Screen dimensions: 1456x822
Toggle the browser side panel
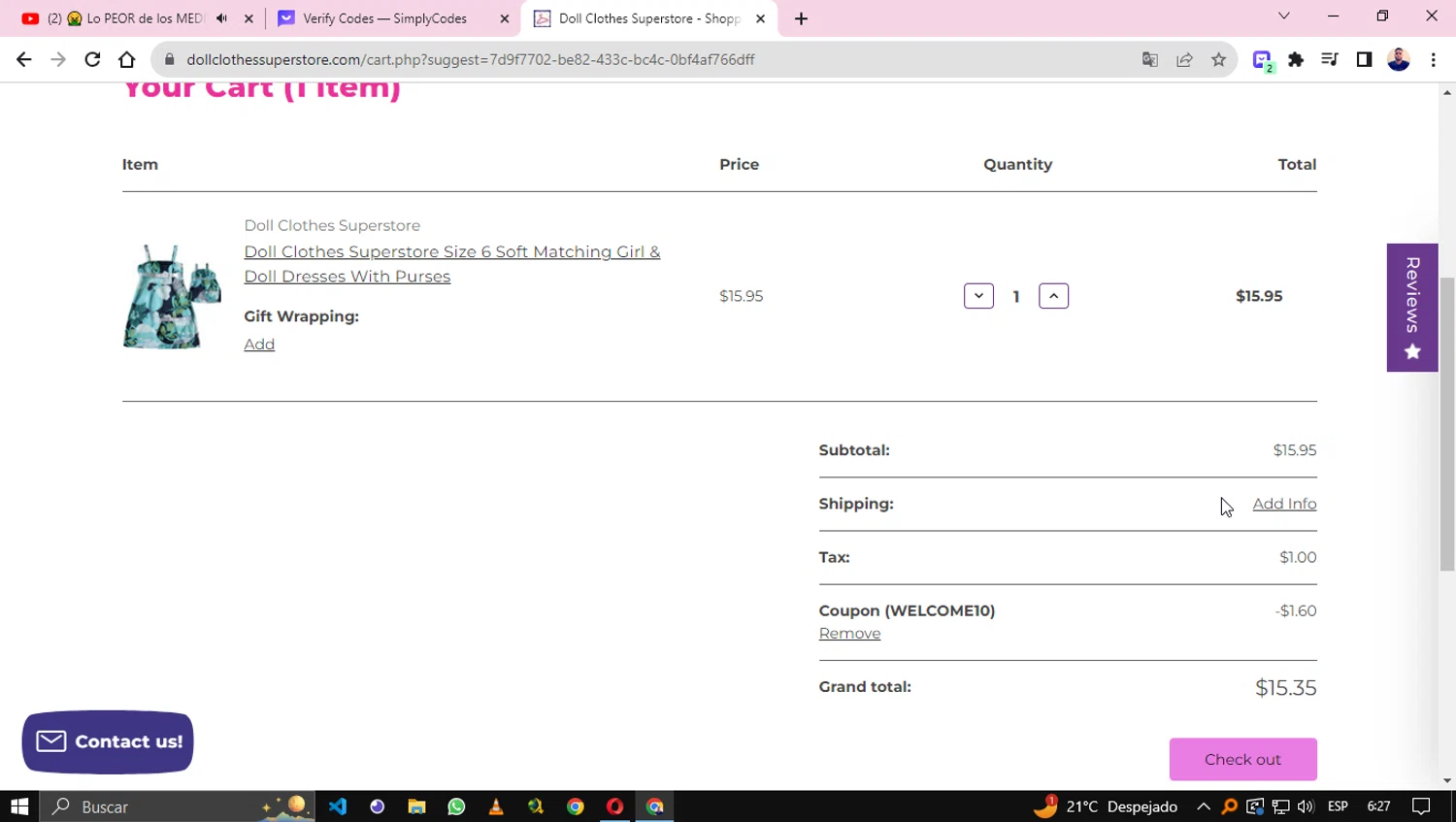1364,59
